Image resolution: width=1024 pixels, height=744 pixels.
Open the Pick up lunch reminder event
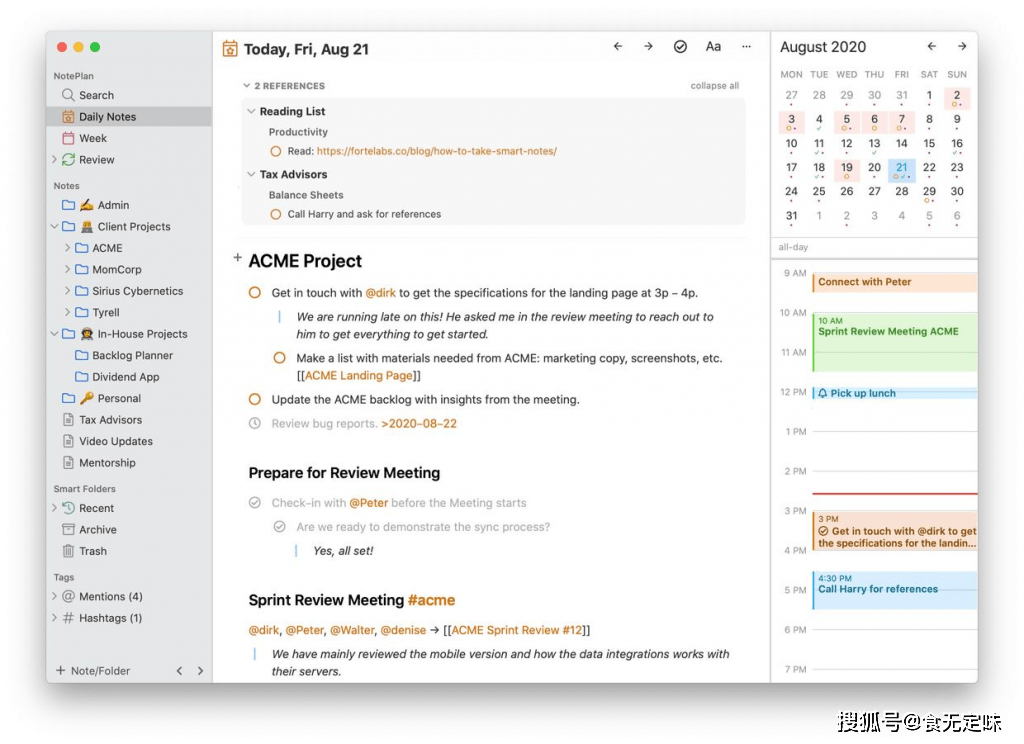coord(895,393)
